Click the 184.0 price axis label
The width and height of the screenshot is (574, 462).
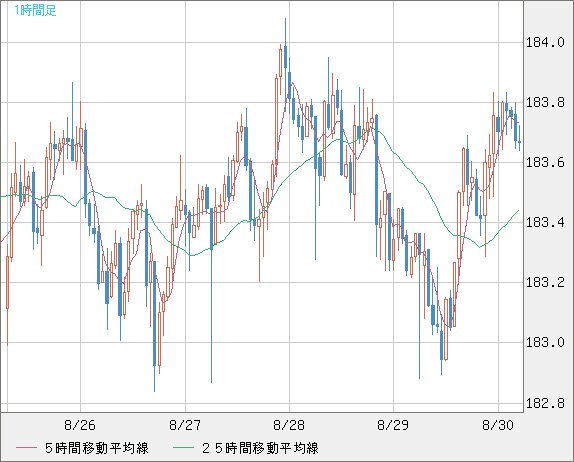(545, 43)
